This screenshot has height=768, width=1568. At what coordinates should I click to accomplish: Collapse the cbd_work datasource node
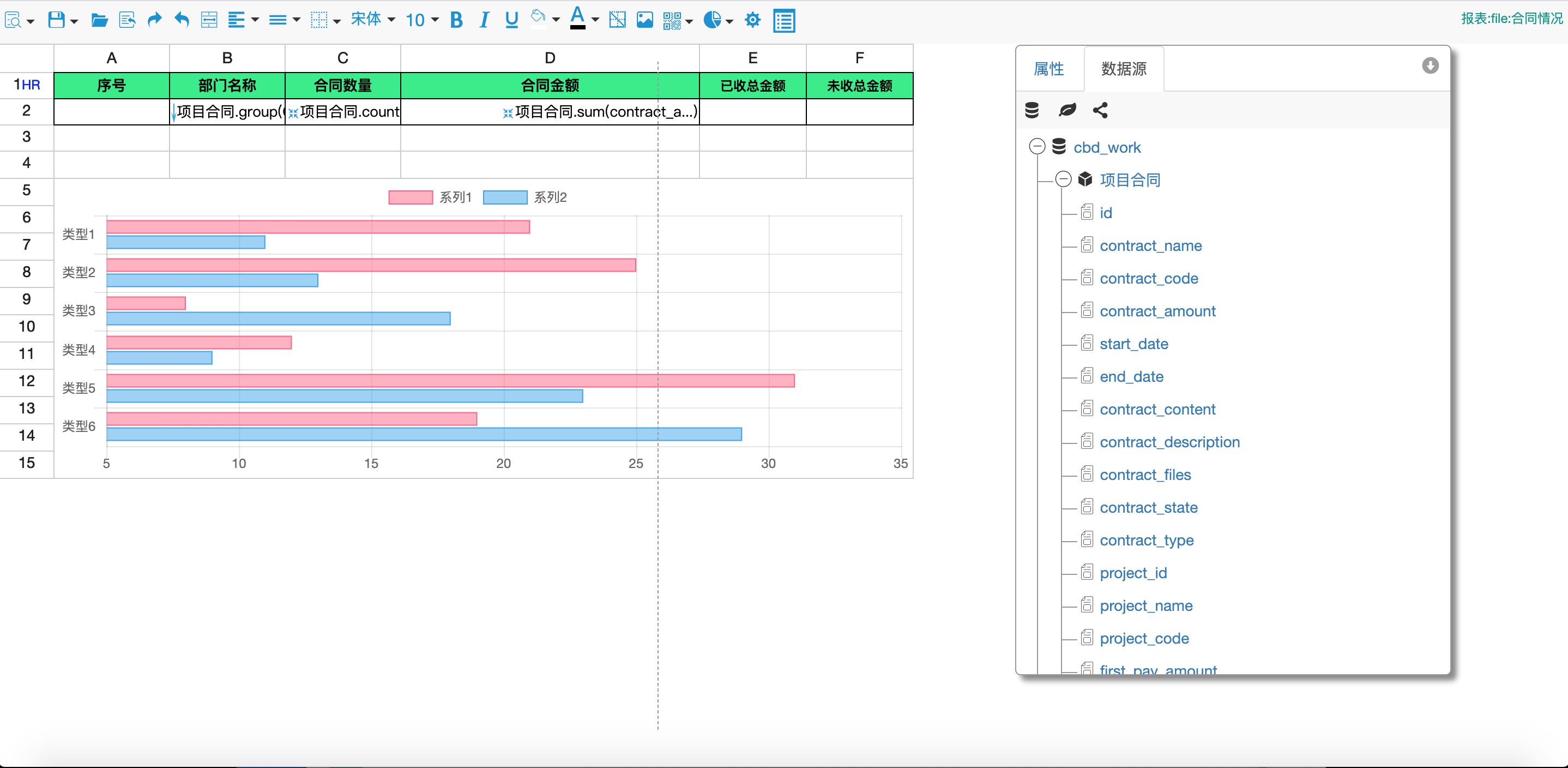[1037, 147]
